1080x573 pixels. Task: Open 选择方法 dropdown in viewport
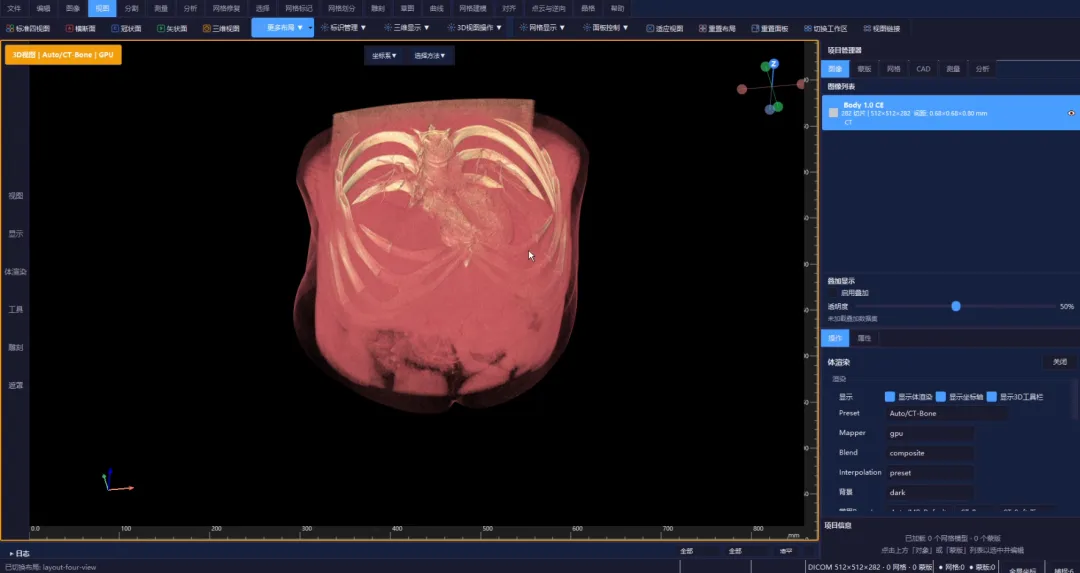coord(430,56)
